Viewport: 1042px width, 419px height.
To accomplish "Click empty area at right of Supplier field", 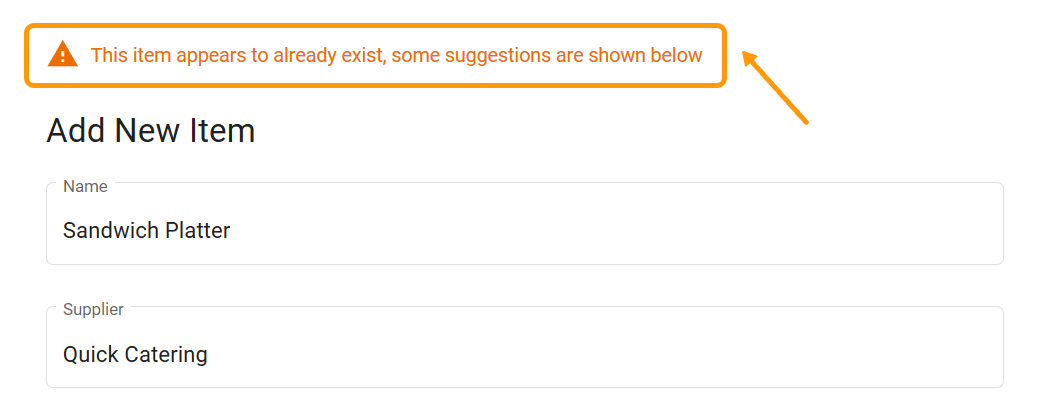I will point(800,355).
